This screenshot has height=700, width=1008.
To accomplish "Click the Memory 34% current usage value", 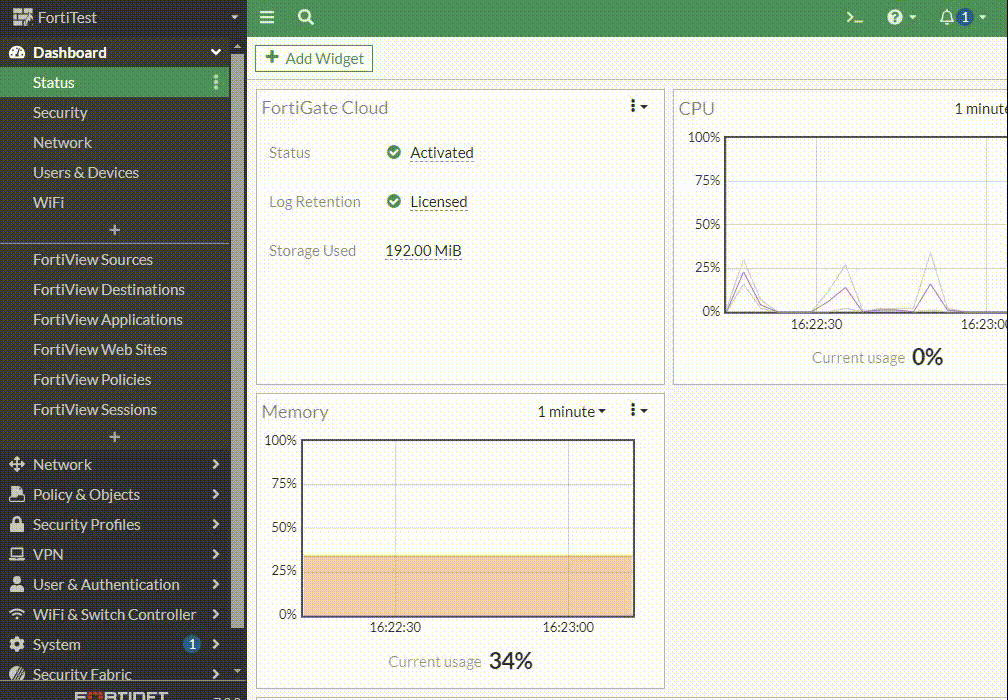I will point(510,660).
